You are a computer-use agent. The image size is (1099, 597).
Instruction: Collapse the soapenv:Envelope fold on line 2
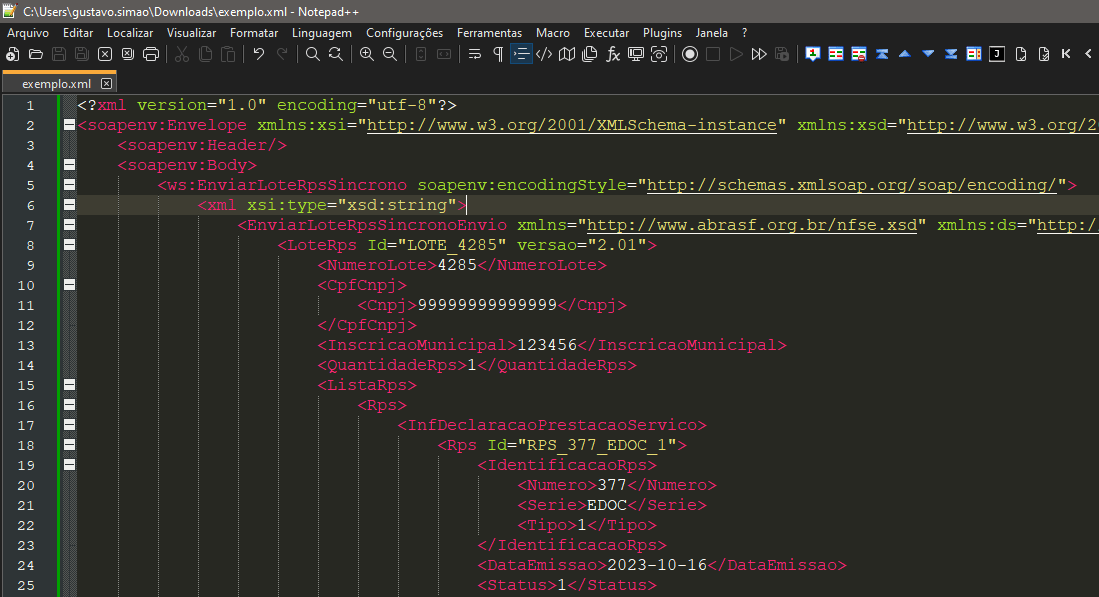pos(67,125)
